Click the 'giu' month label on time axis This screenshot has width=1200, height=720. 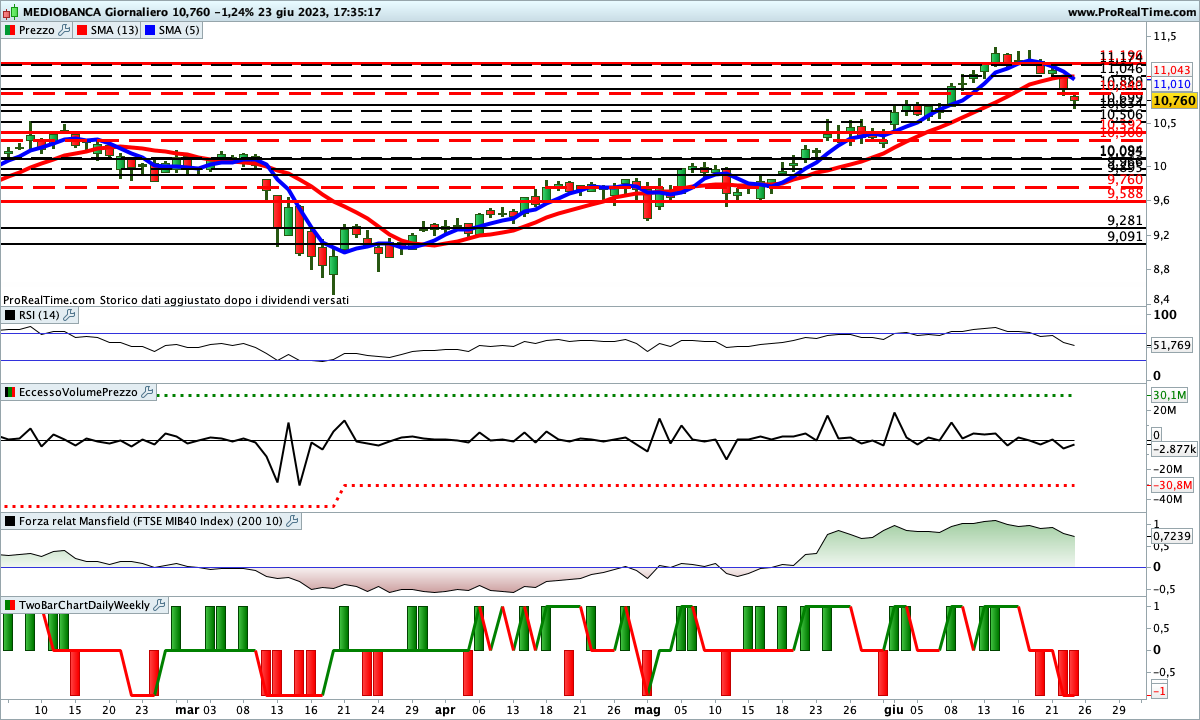(892, 710)
